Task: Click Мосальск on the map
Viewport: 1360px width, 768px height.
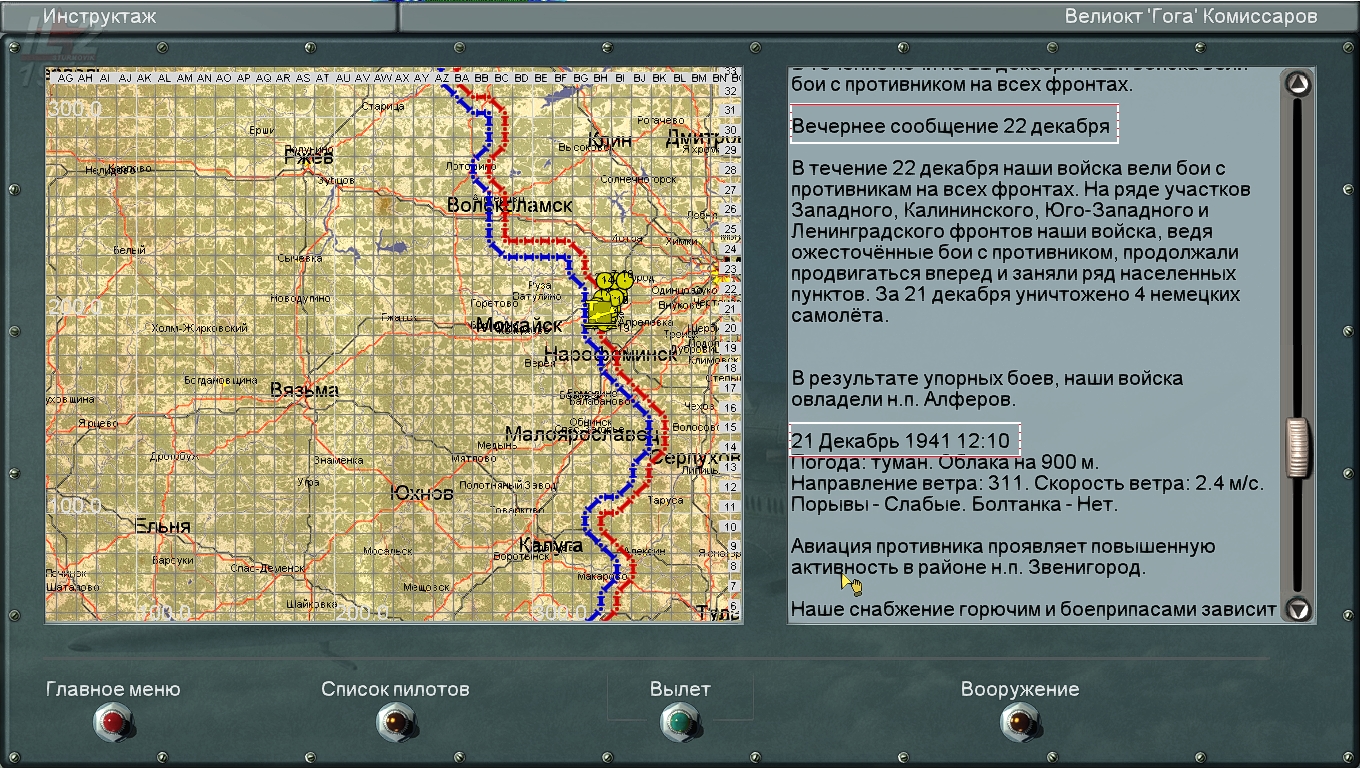Action: (x=387, y=551)
